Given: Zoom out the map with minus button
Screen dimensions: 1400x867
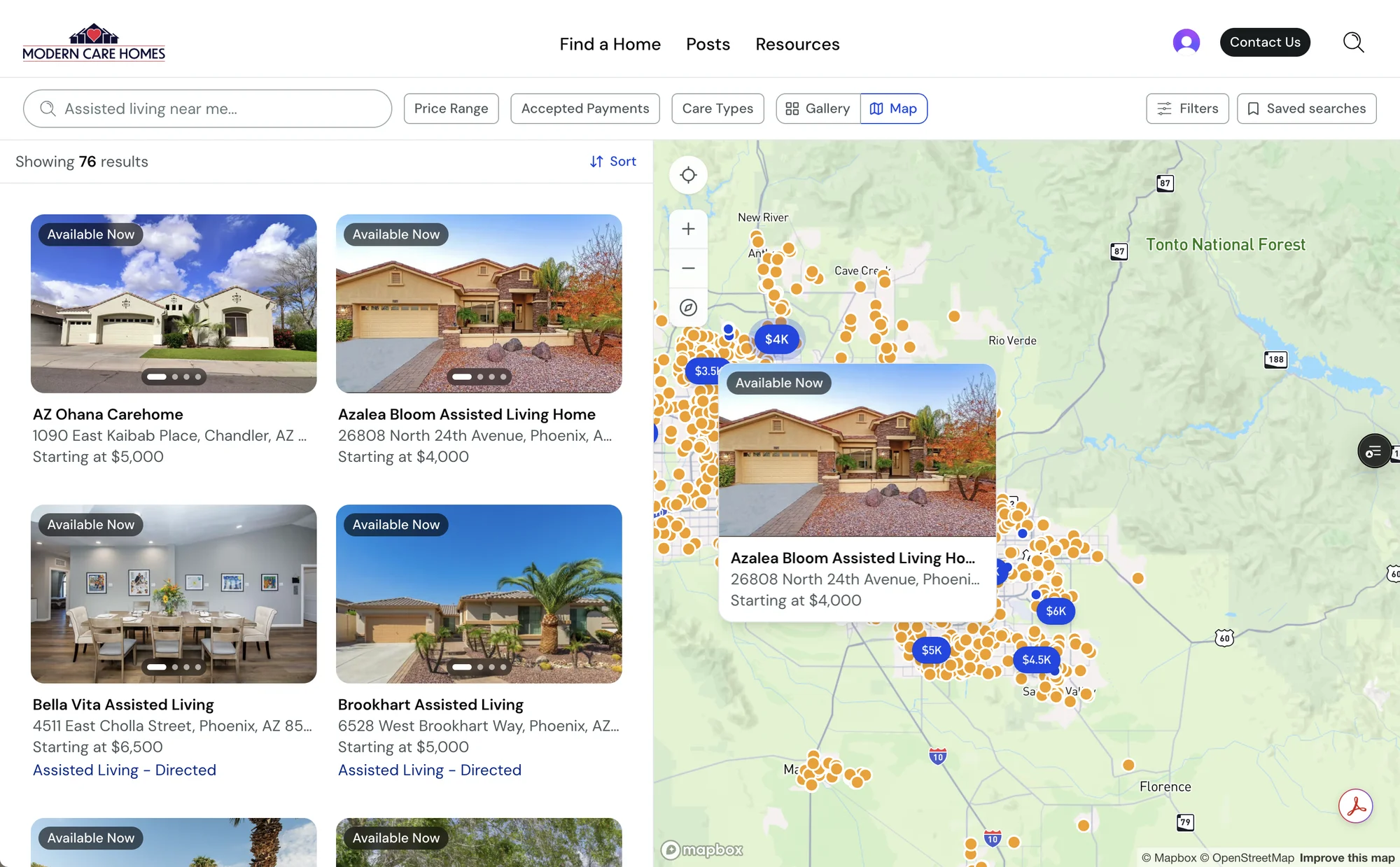Looking at the screenshot, I should click(688, 268).
